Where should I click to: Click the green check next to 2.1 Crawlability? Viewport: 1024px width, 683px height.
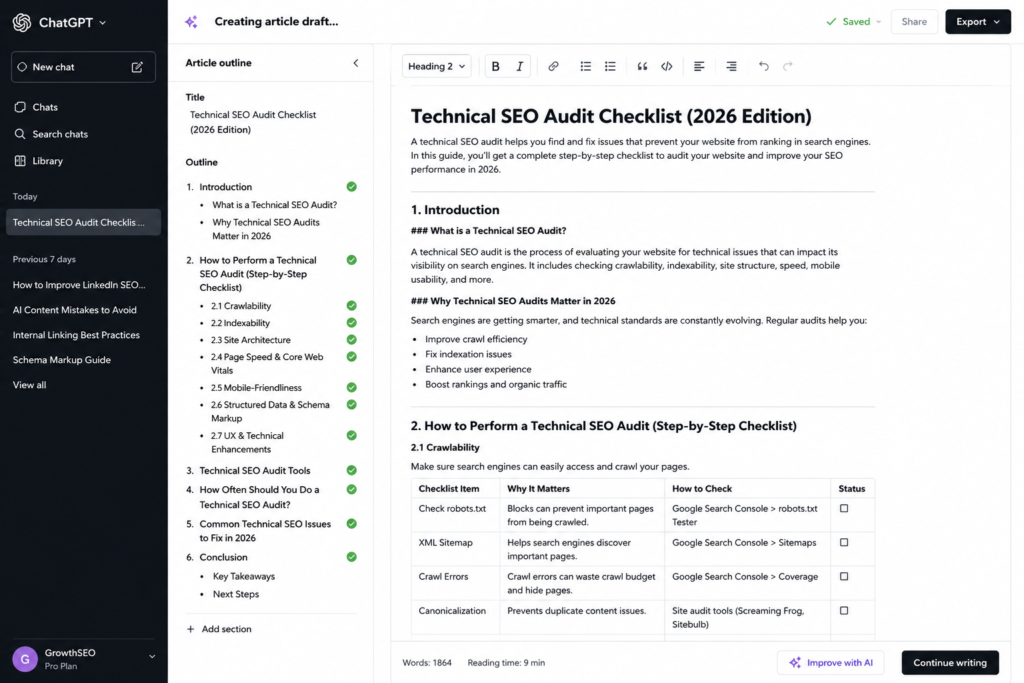(351, 306)
